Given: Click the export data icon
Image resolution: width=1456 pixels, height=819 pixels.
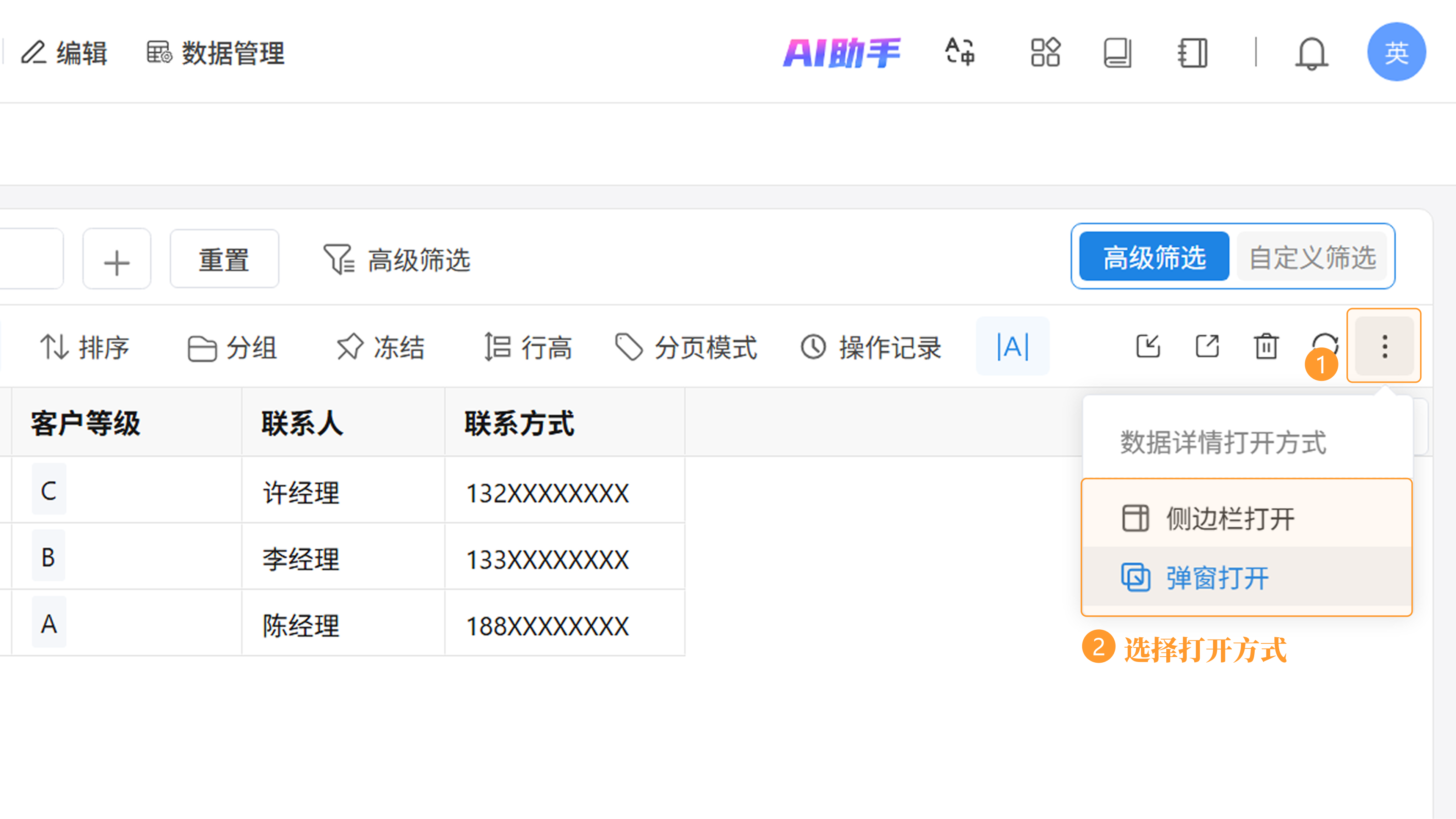Looking at the screenshot, I should click(x=1207, y=346).
